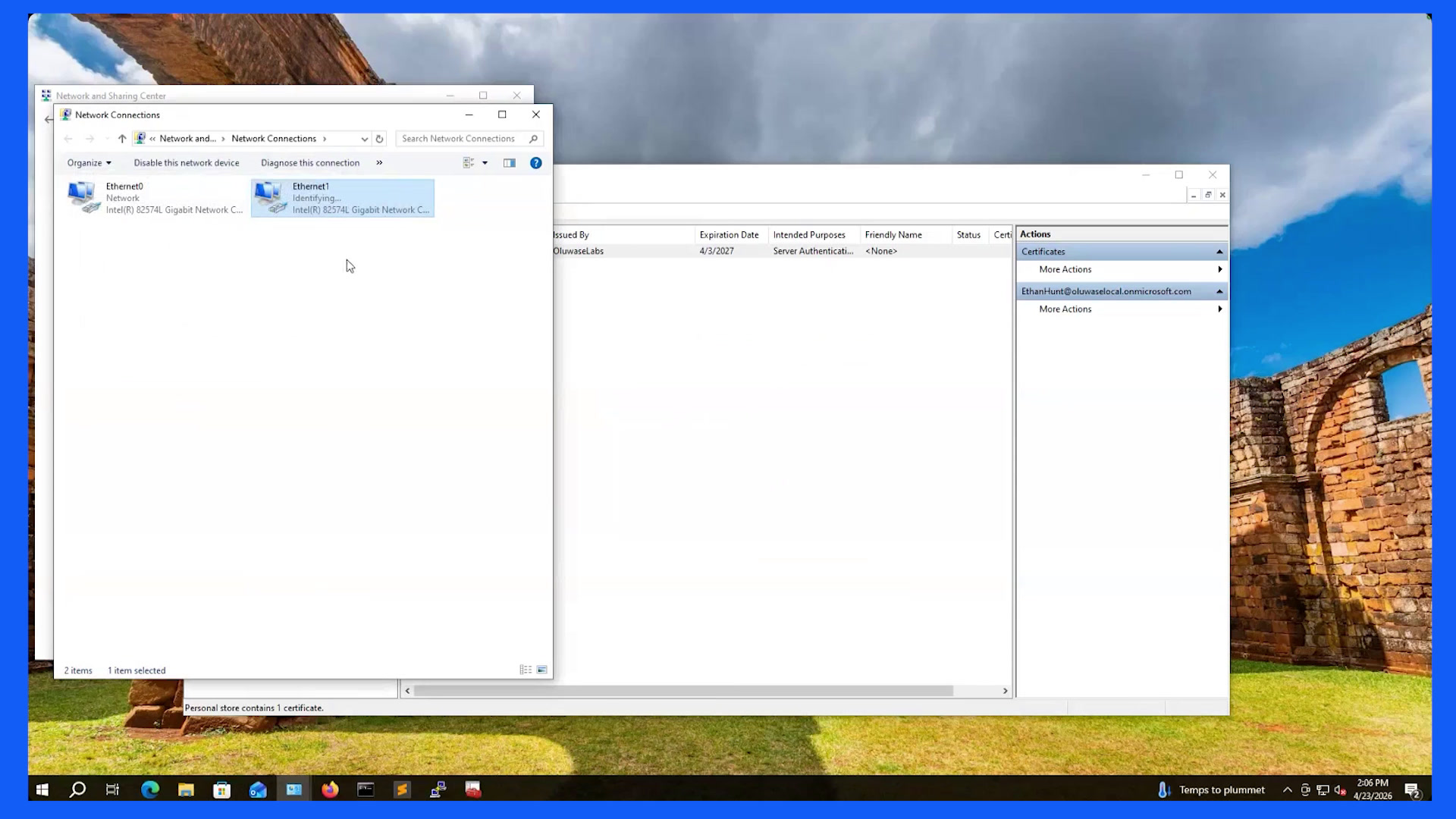Open Microsoft Edge from the taskbar
This screenshot has width=1456, height=819.
[150, 789]
